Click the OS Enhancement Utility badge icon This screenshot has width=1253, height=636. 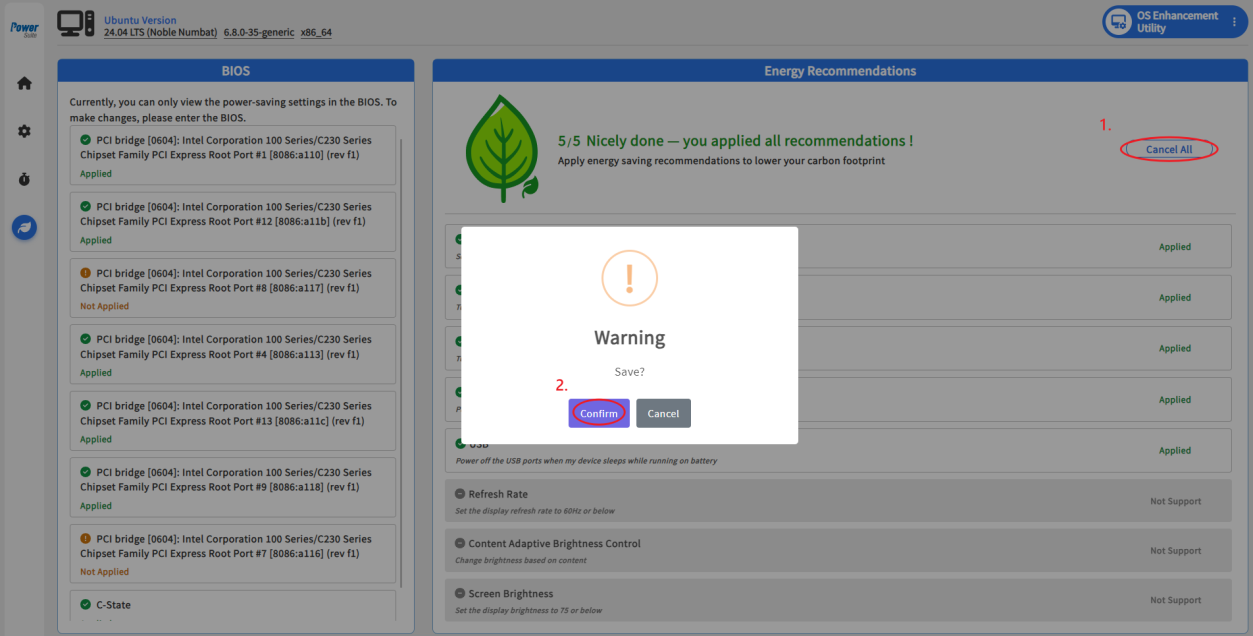click(x=1118, y=22)
